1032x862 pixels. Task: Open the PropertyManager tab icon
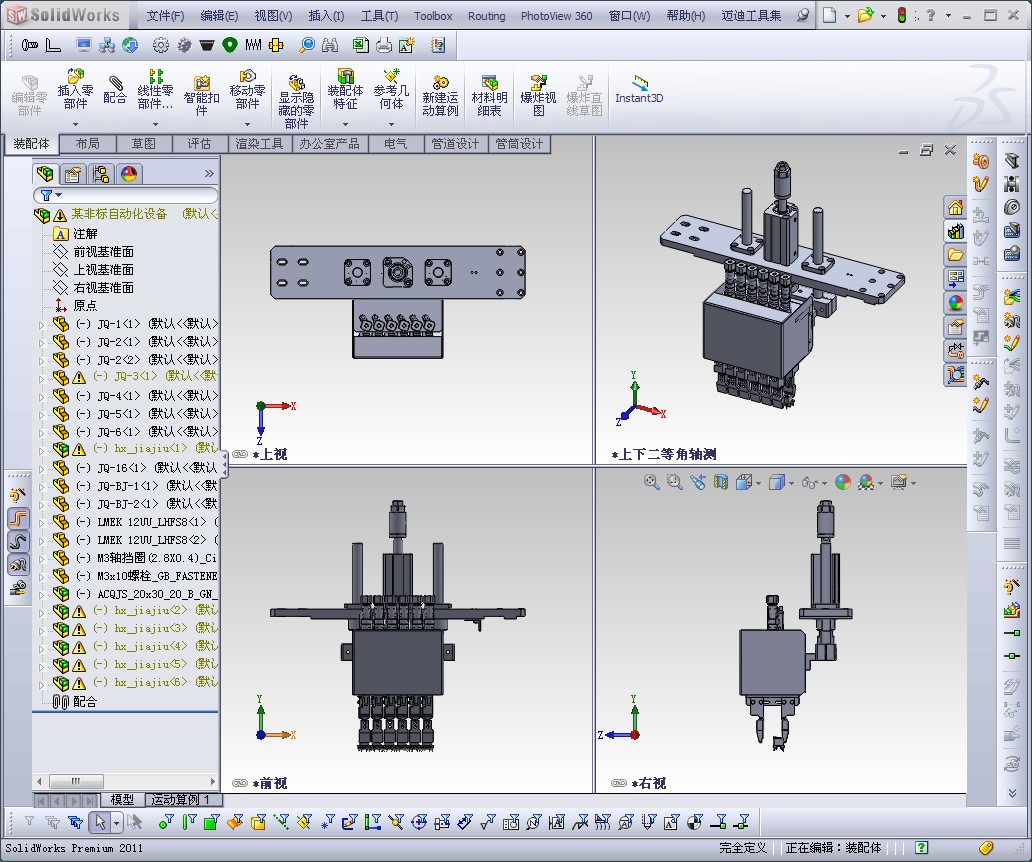tap(72, 174)
